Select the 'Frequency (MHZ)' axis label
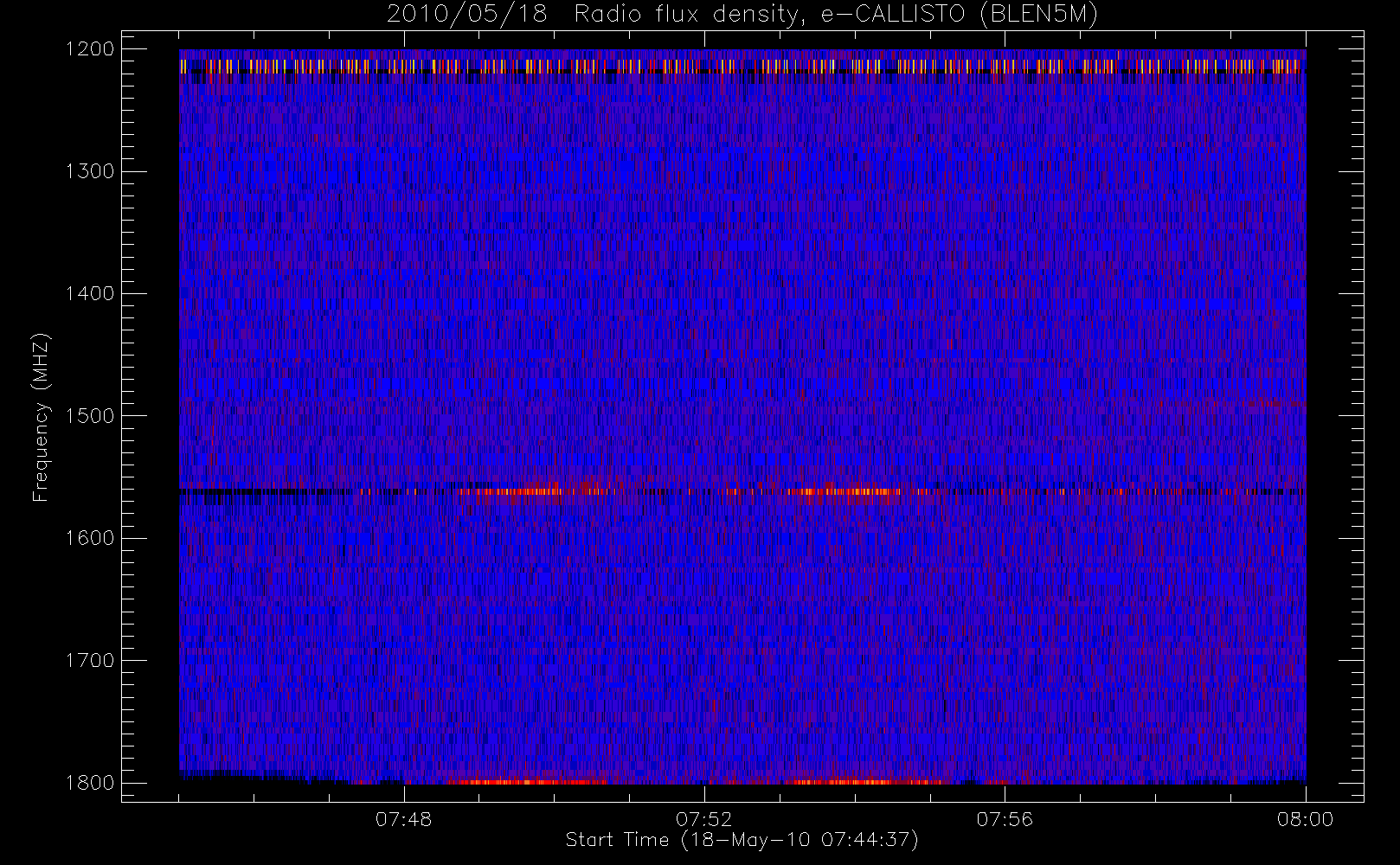The height and width of the screenshot is (865, 1400). tap(41, 417)
